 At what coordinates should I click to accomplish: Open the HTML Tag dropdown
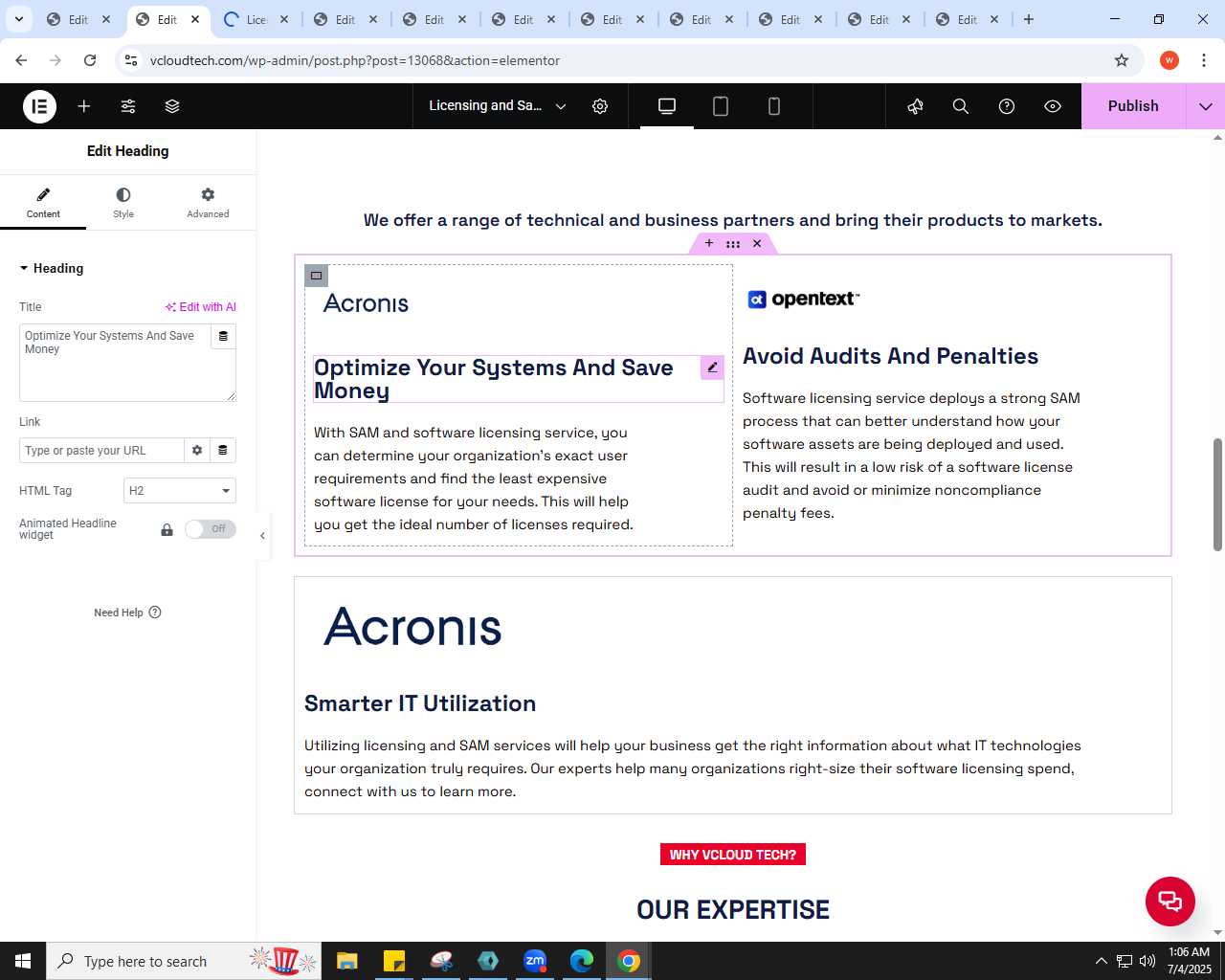coord(180,491)
